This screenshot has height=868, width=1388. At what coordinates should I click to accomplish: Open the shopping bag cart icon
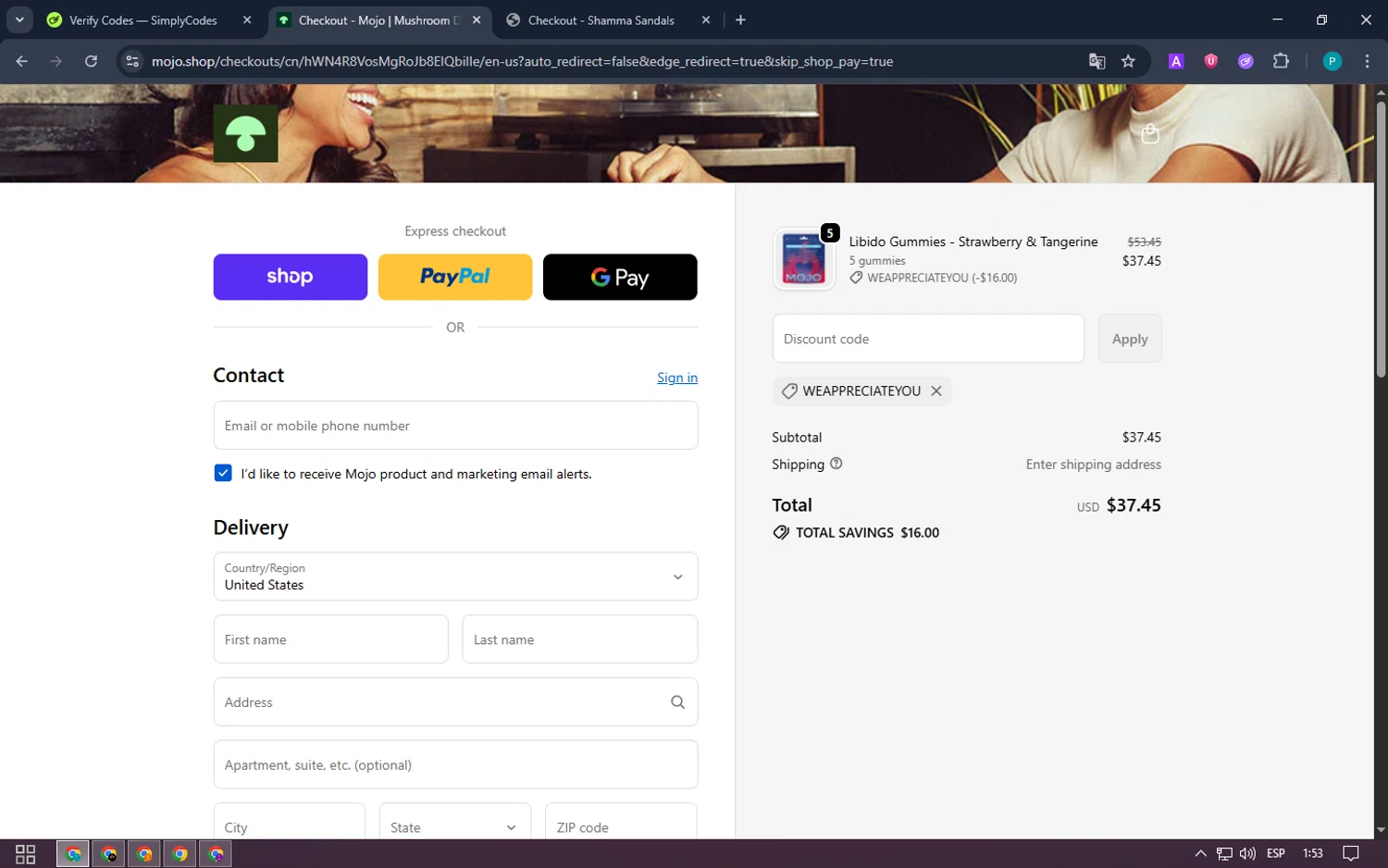coord(1150,133)
